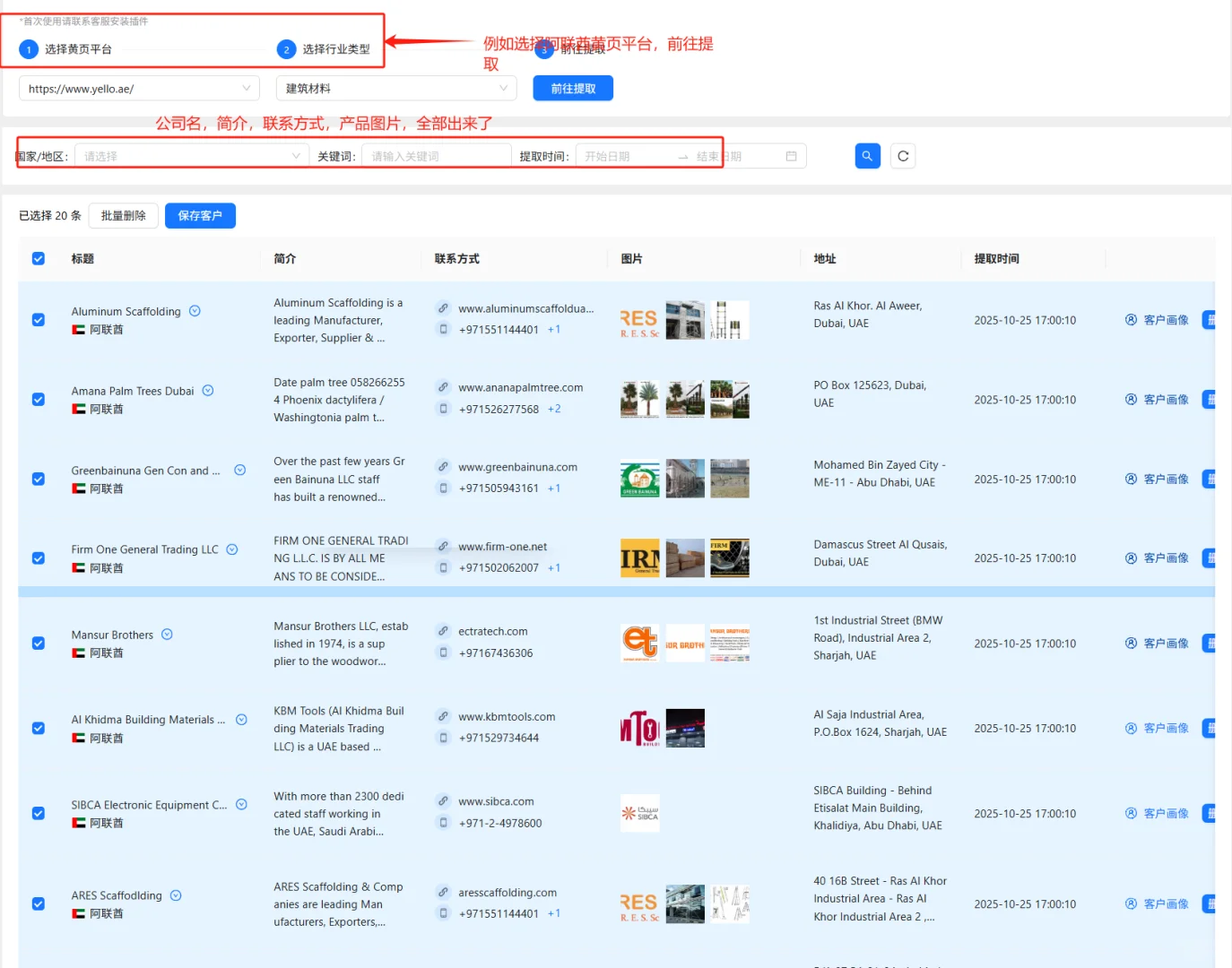Viewport: 1232px width, 968px height.
Task: Click the 开始日期 start date field
Action: tap(624, 156)
